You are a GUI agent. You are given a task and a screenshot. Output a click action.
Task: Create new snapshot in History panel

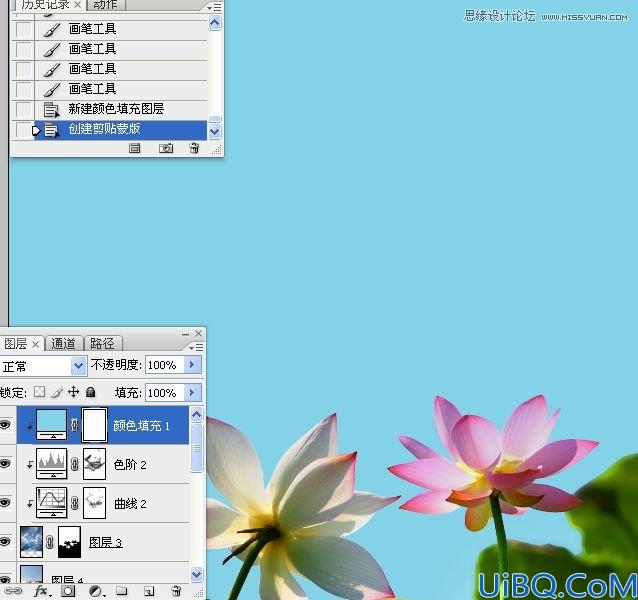coord(166,148)
